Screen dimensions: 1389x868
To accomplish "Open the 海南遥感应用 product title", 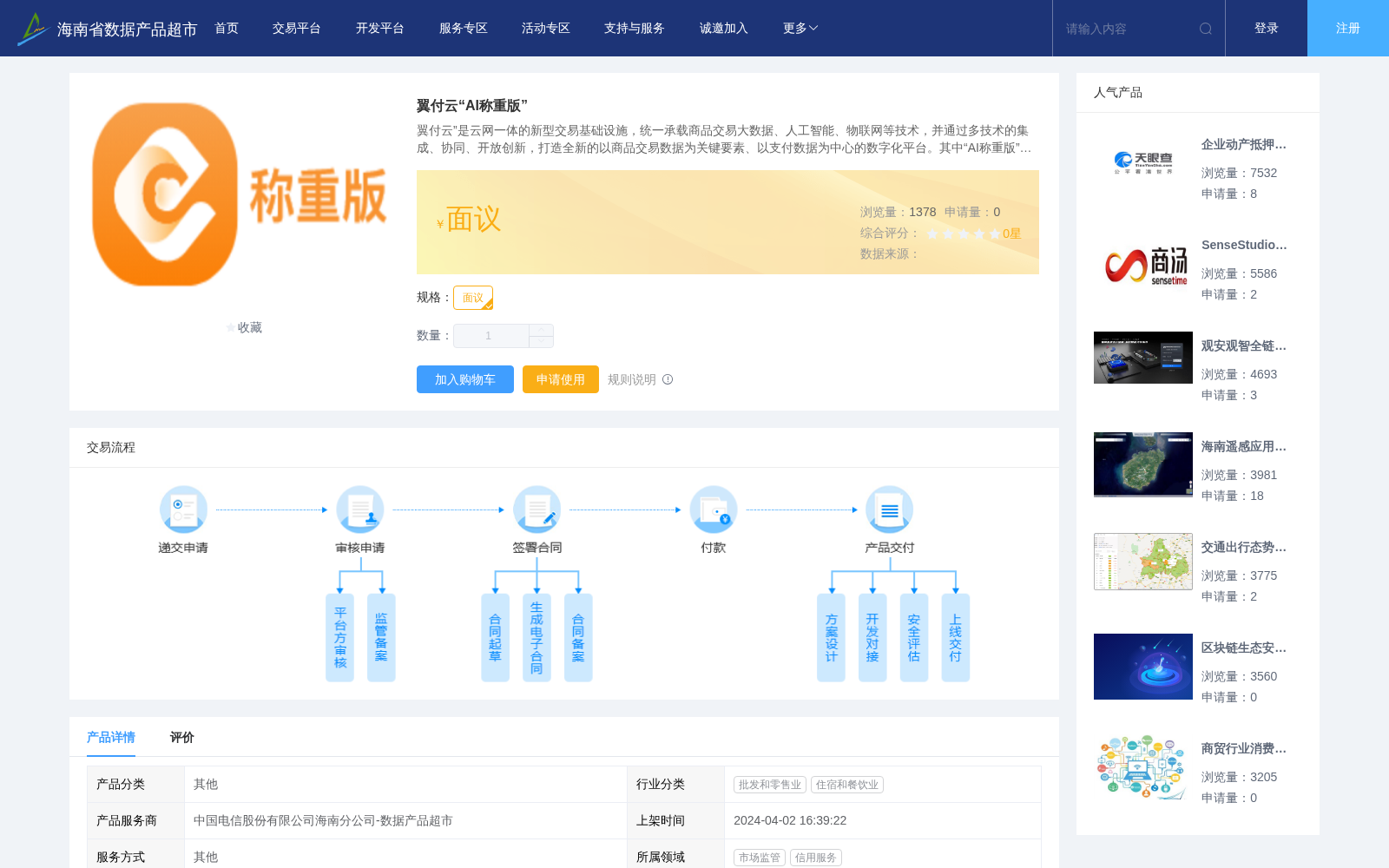I will click(1244, 446).
